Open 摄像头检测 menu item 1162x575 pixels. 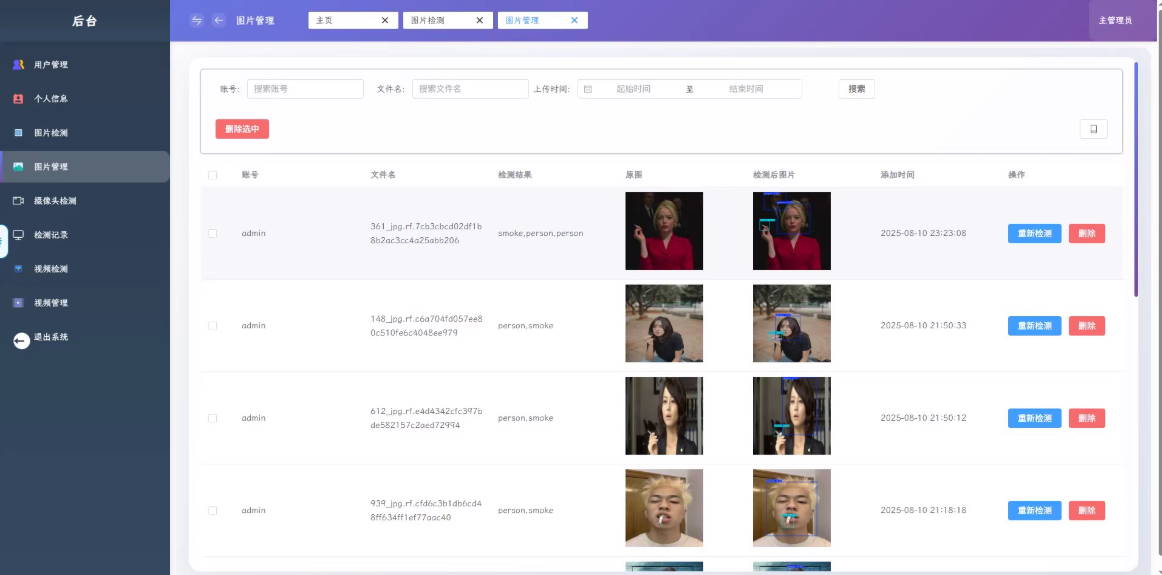pyautogui.click(x=84, y=201)
